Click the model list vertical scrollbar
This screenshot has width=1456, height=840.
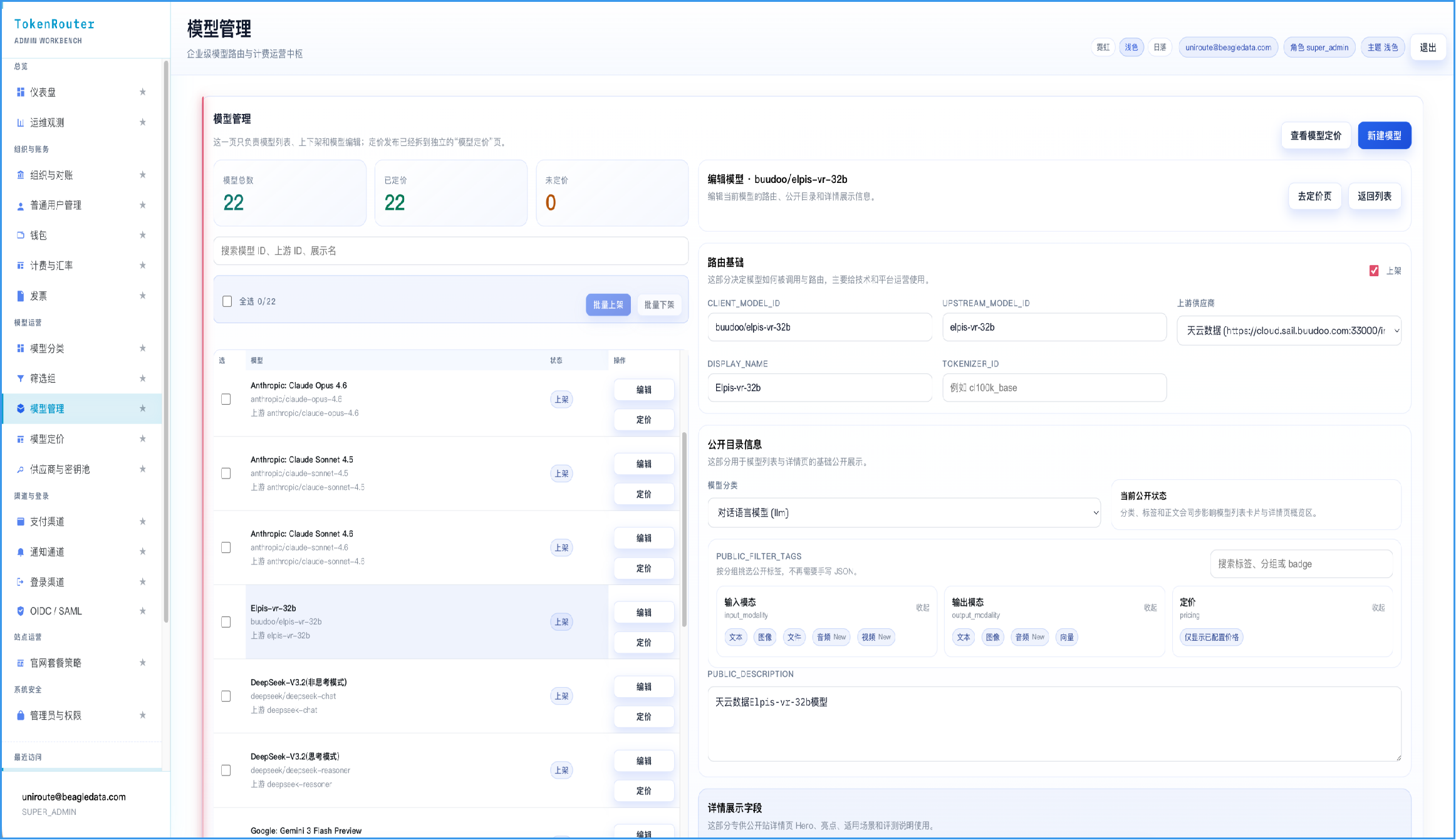(684, 529)
